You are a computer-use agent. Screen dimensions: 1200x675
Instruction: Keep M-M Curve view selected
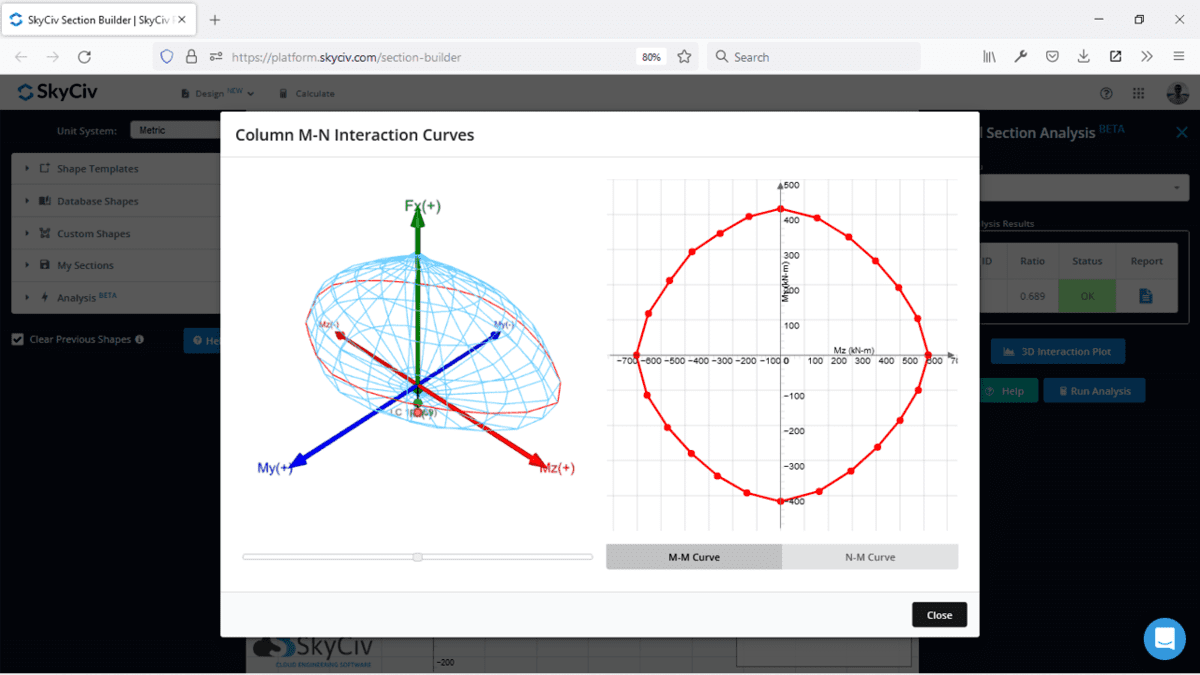693,557
